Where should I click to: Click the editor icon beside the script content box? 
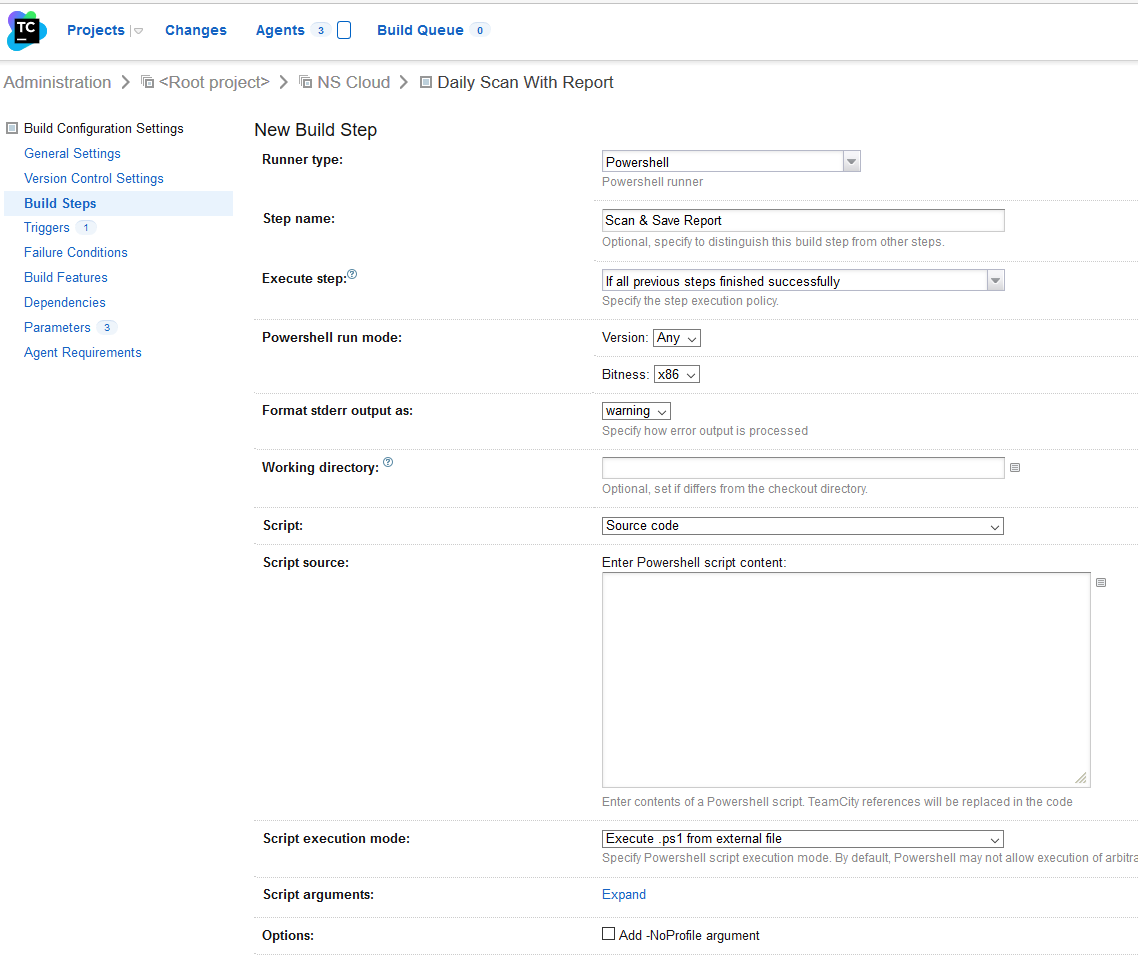coord(1101,582)
